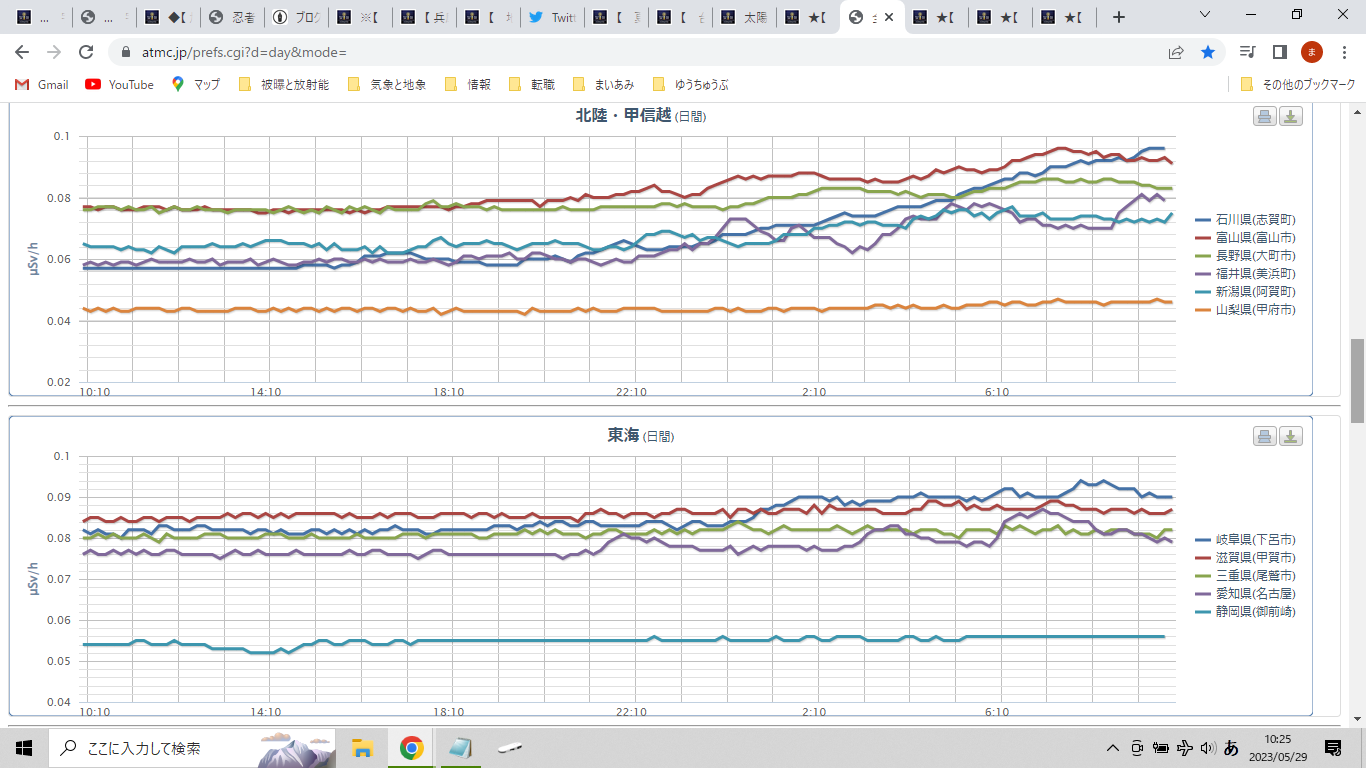The width and height of the screenshot is (1366, 768).
Task: Toggle 山梨県(甲府市) series in legend
Action: 1245,310
